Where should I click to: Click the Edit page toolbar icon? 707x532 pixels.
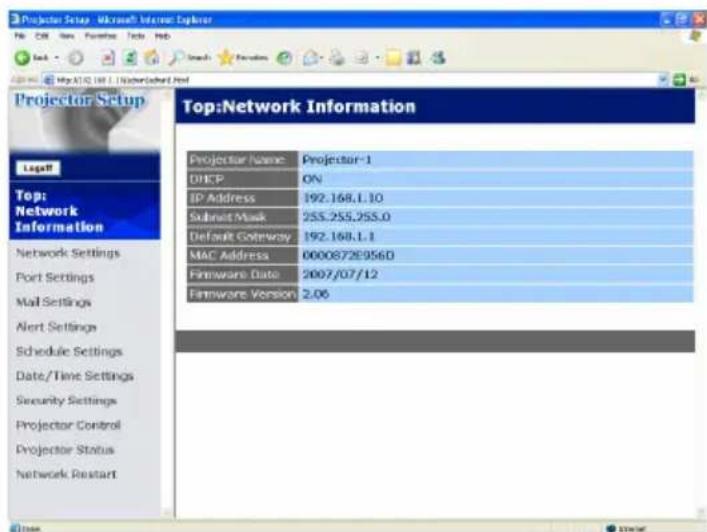tap(362, 58)
